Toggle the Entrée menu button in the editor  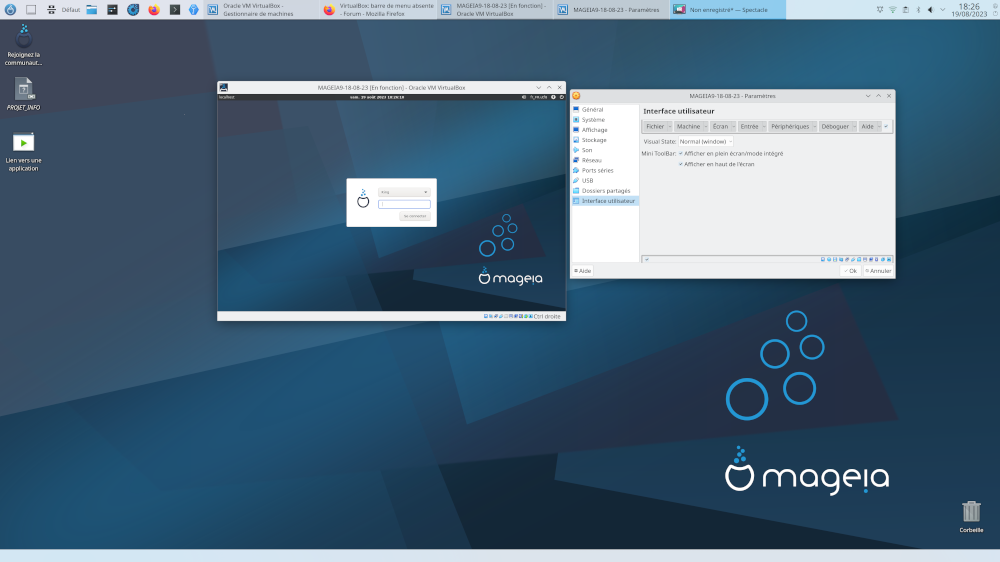[749, 126]
